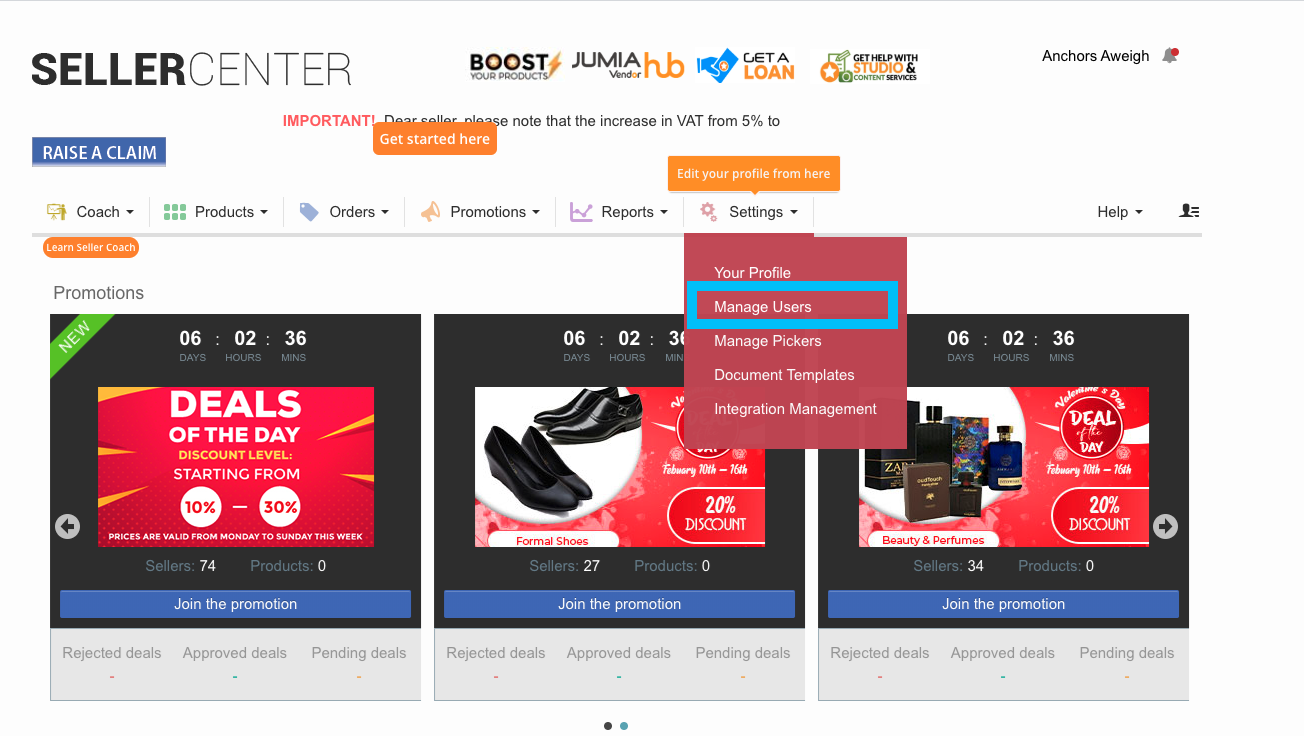Image resolution: width=1304 pixels, height=736 pixels.
Task: Join the Beauty & Perfumes promotion
Action: coord(1003,604)
